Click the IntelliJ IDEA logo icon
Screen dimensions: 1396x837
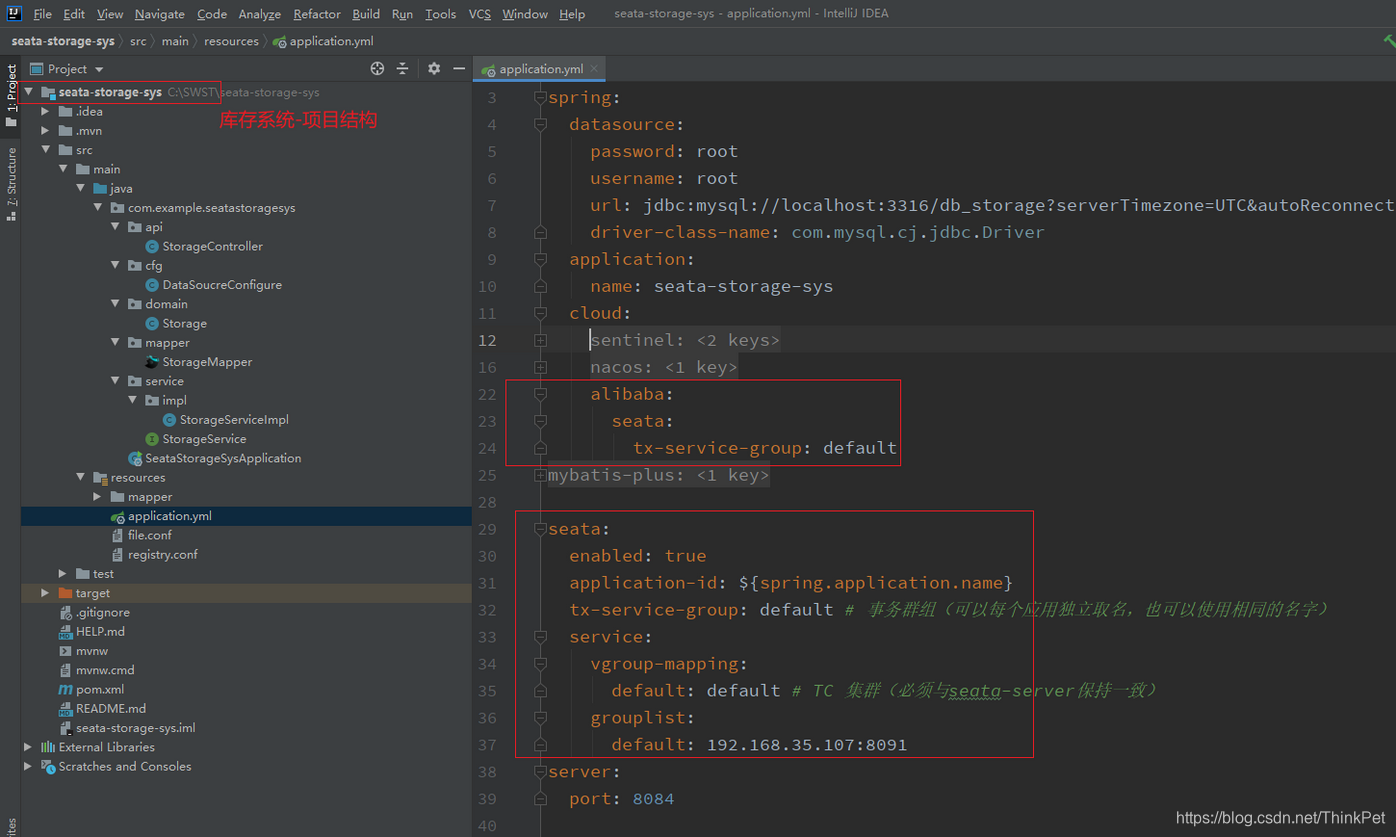point(14,13)
